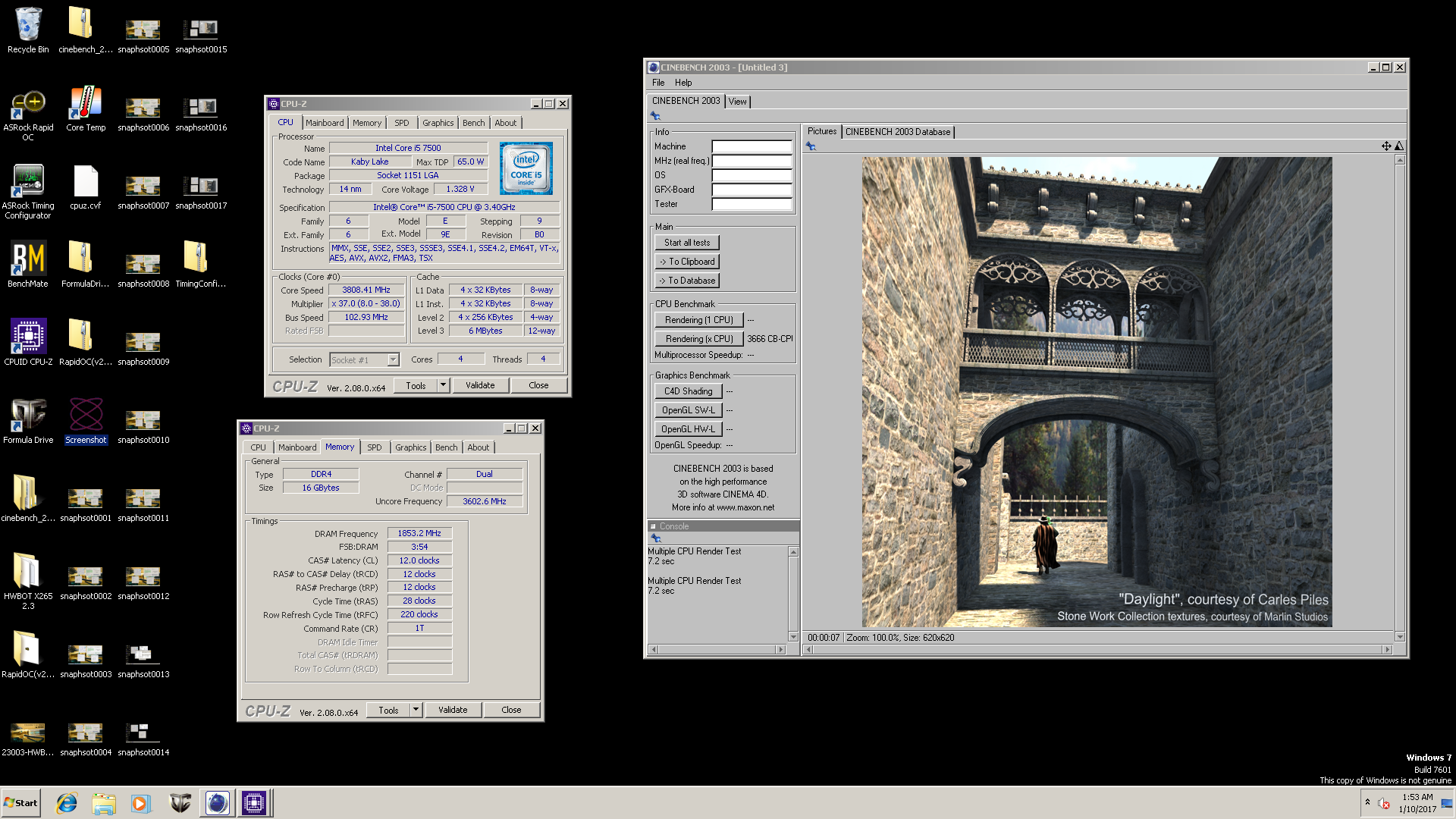Switch to Cinebench taskbar button
The width and height of the screenshot is (1456, 819).
pos(217,803)
